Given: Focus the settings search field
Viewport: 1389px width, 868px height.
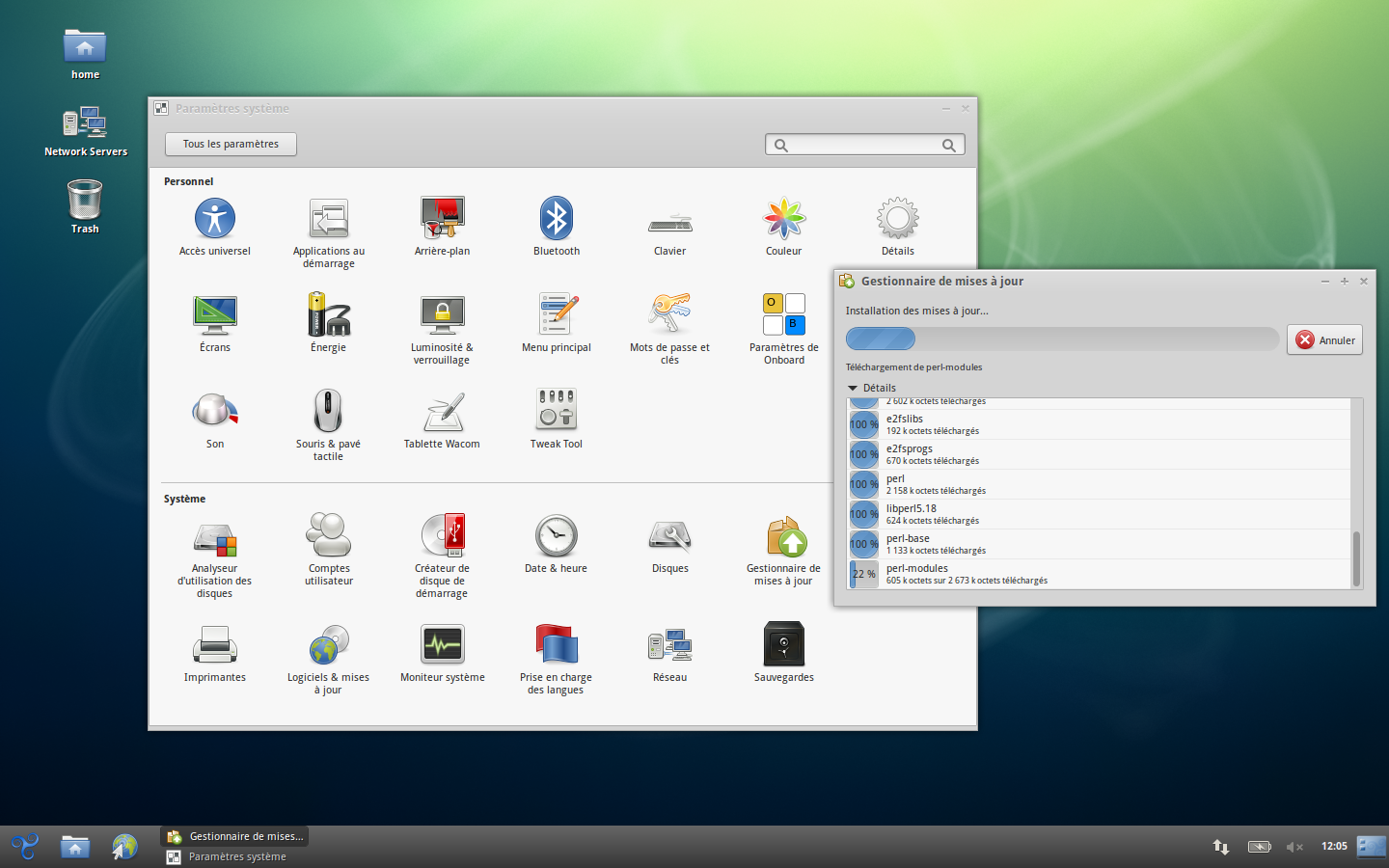Looking at the screenshot, I should 865,145.
